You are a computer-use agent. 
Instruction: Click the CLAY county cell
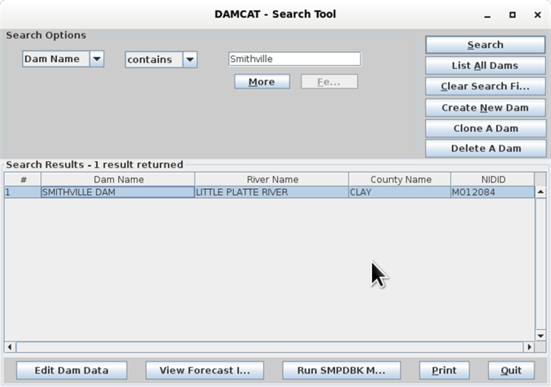pos(400,192)
